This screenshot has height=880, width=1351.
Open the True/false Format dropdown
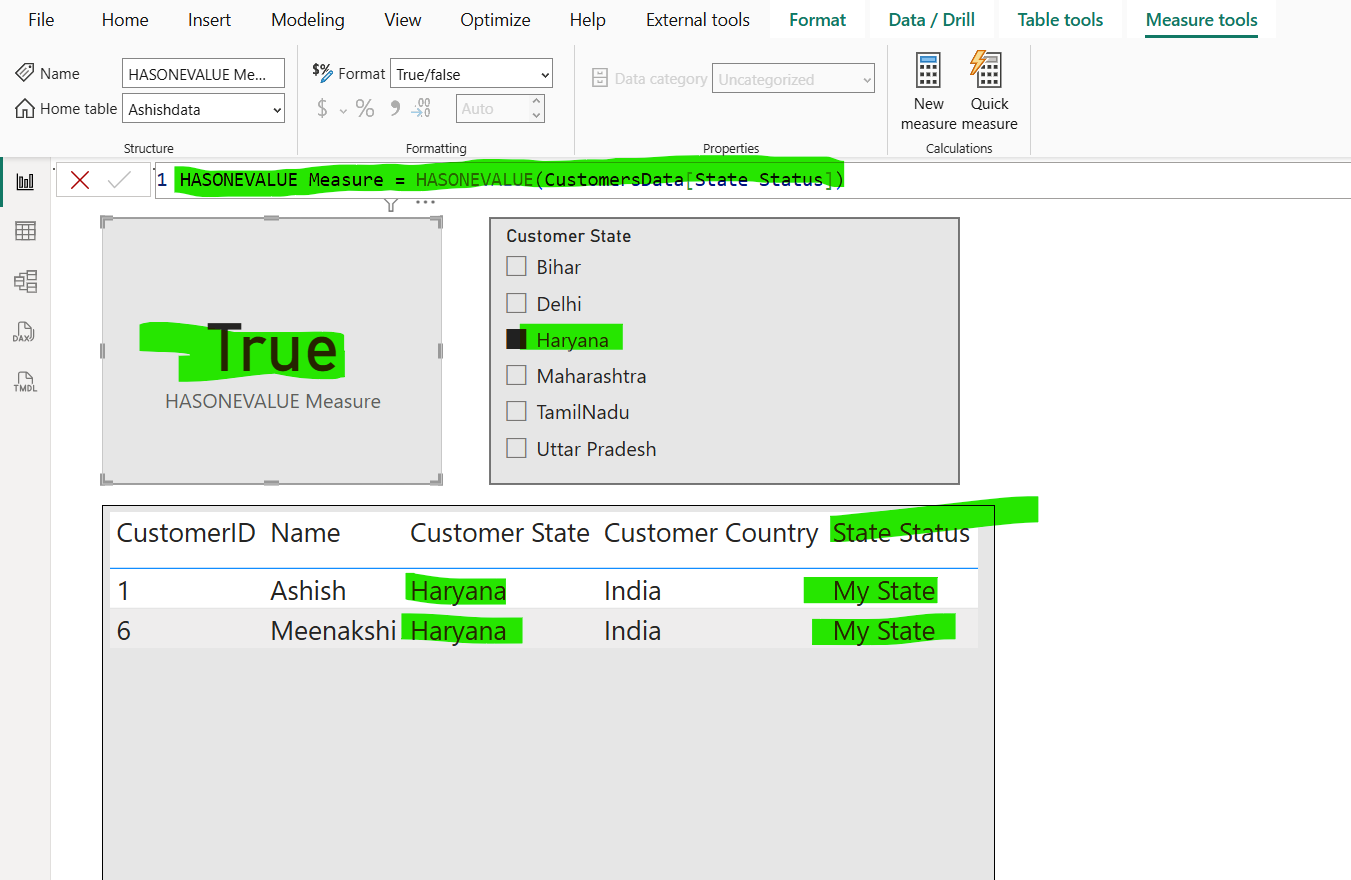pyautogui.click(x=471, y=73)
